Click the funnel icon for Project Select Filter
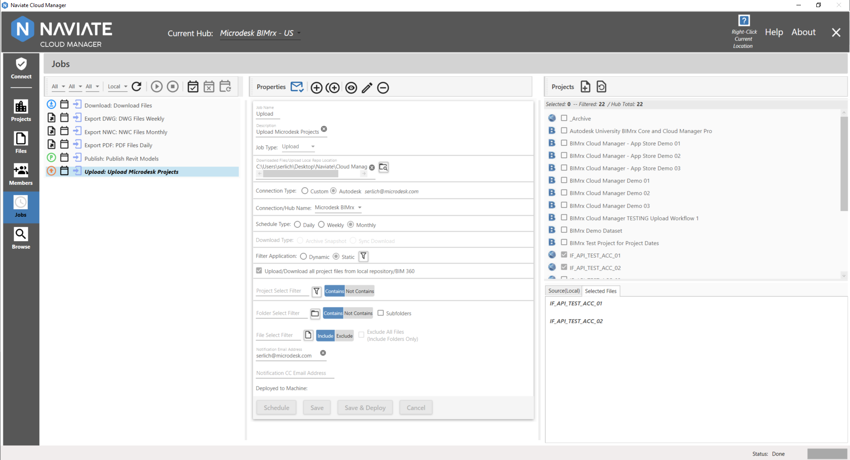The height and width of the screenshot is (460, 850). (317, 291)
